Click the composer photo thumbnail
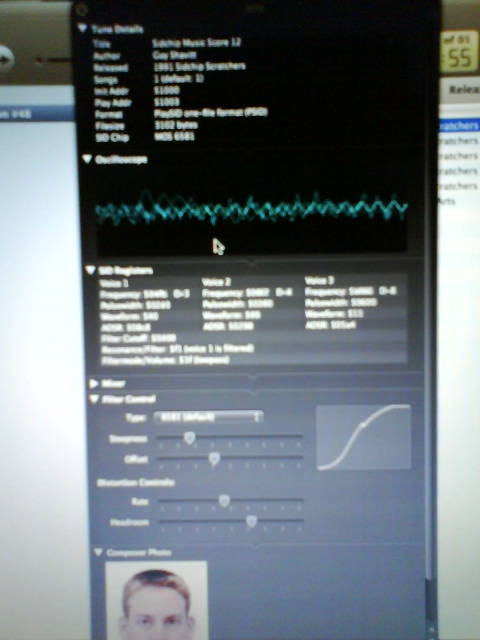This screenshot has height=640, width=480. [x=156, y=600]
